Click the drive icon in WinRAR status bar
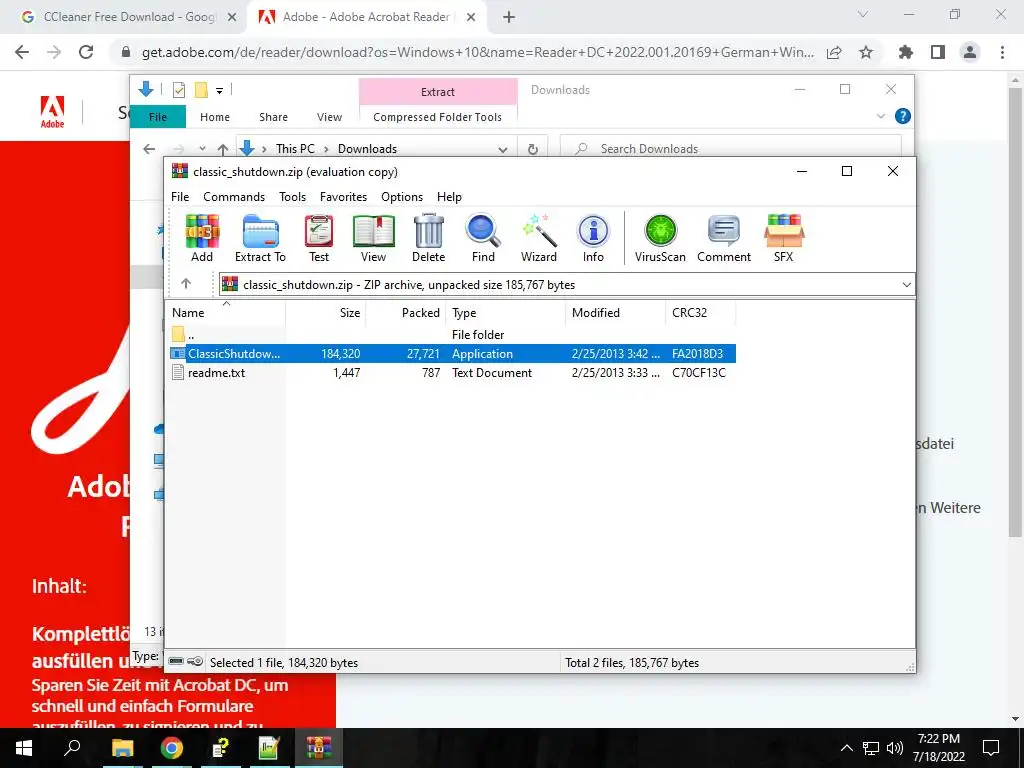 point(176,662)
